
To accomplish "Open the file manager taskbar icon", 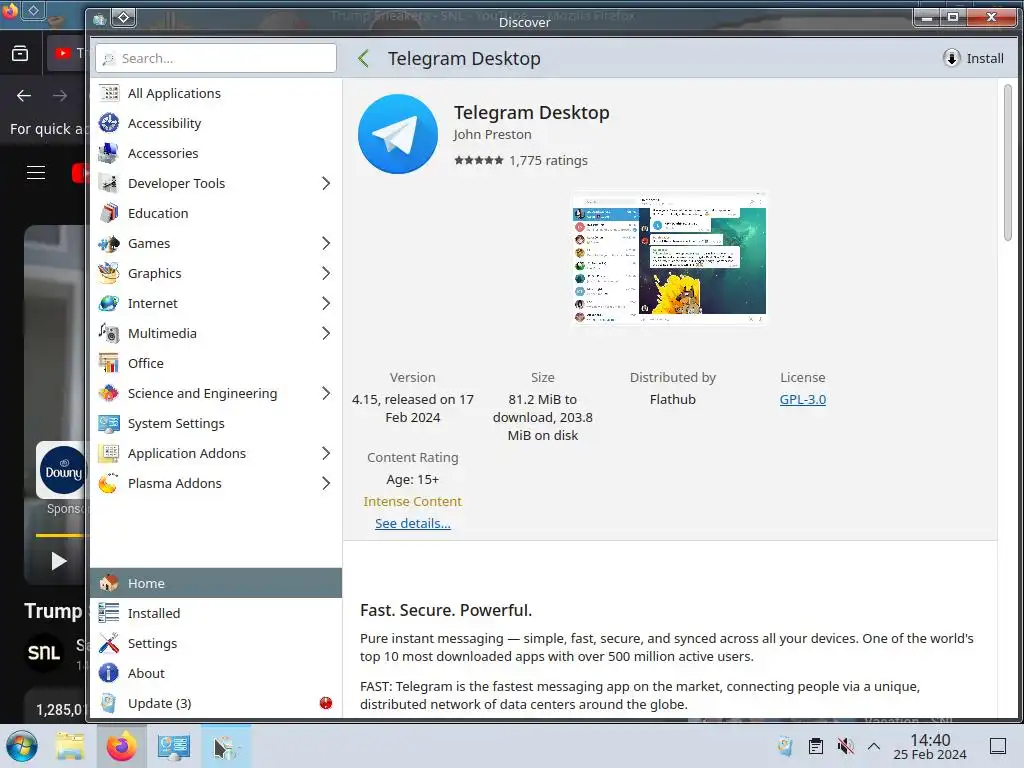I will (69, 746).
